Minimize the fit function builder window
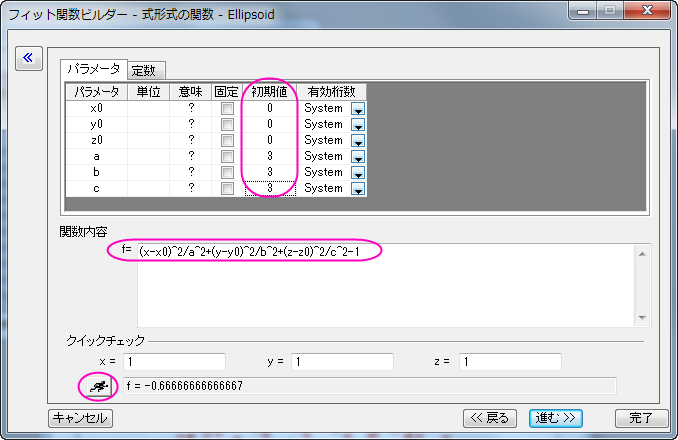The width and height of the screenshot is (678, 440). click(x=583, y=10)
